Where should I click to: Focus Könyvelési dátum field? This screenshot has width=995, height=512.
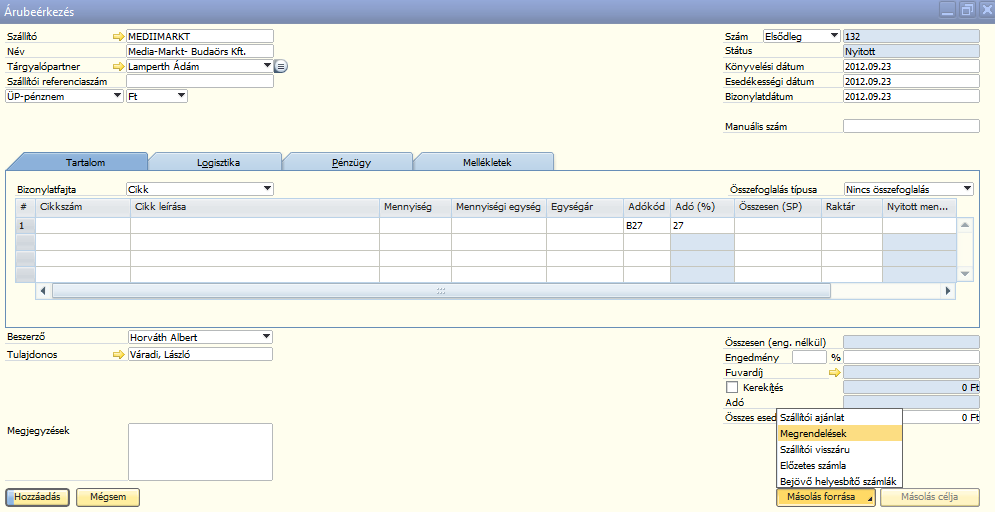click(x=911, y=66)
